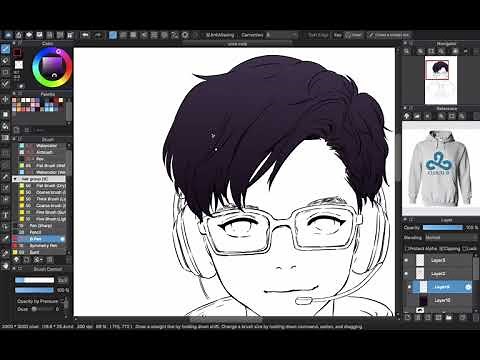Click the Draw a curve snap button
This screenshot has width=480, height=360.
389,35
